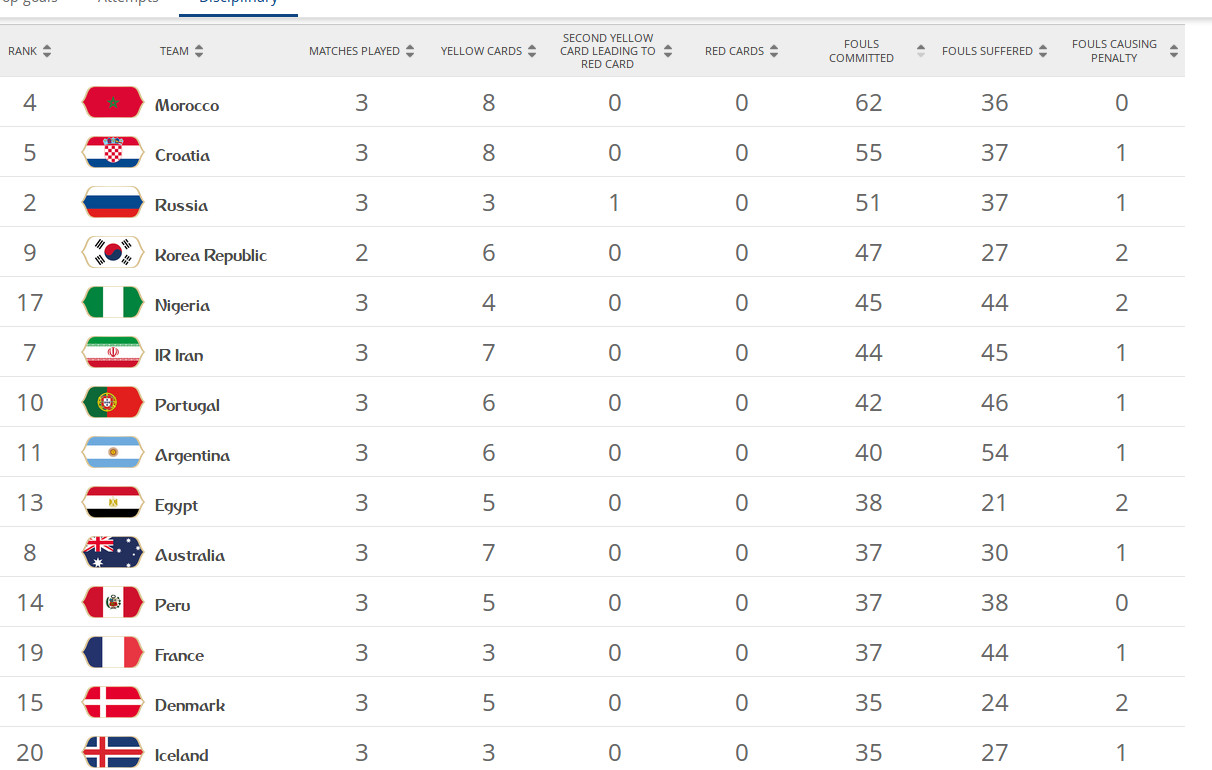
Task: Sort by Second Yellow Card arrows
Action: pyautogui.click(x=668, y=51)
